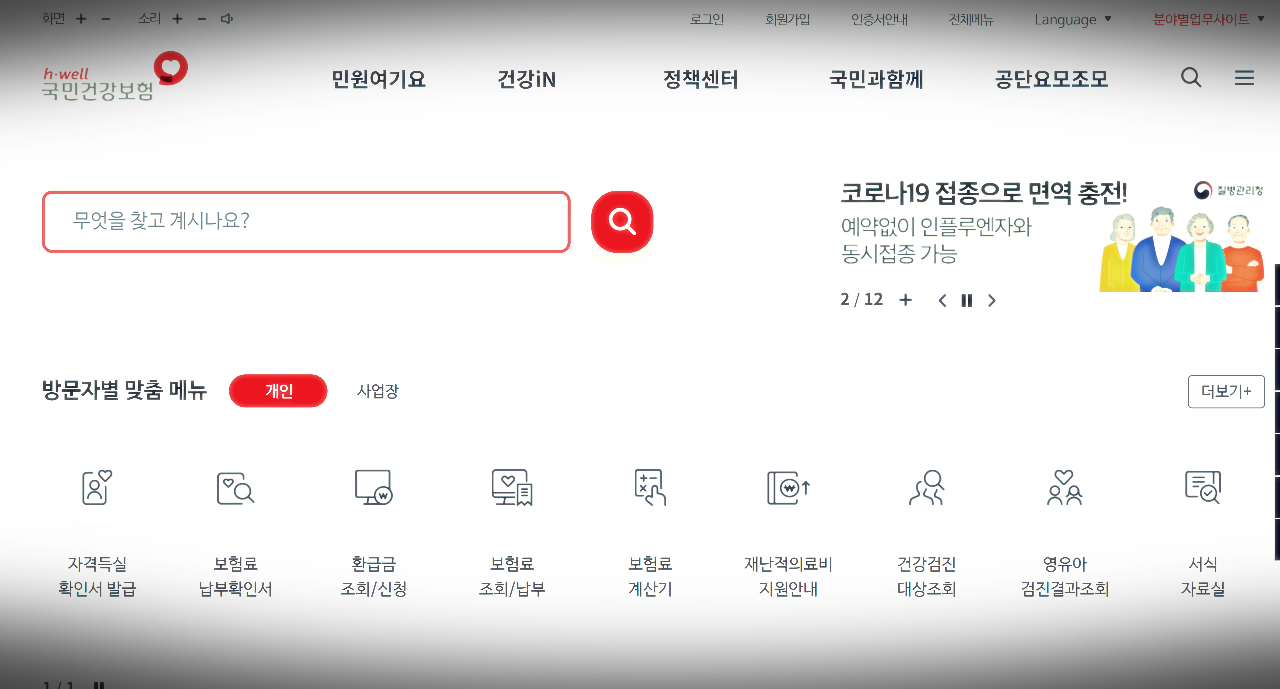Select the 재난적의료비 지원안내 icon

pyautogui.click(x=787, y=488)
